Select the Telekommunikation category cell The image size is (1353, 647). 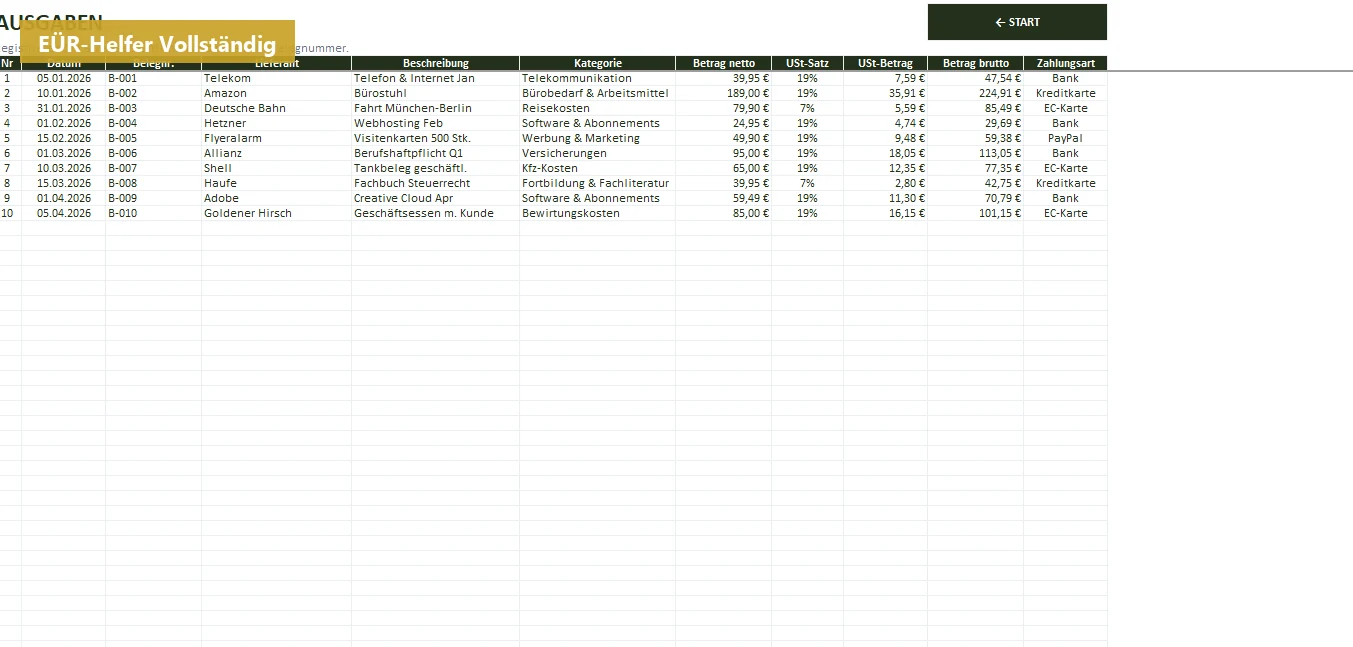pos(598,78)
